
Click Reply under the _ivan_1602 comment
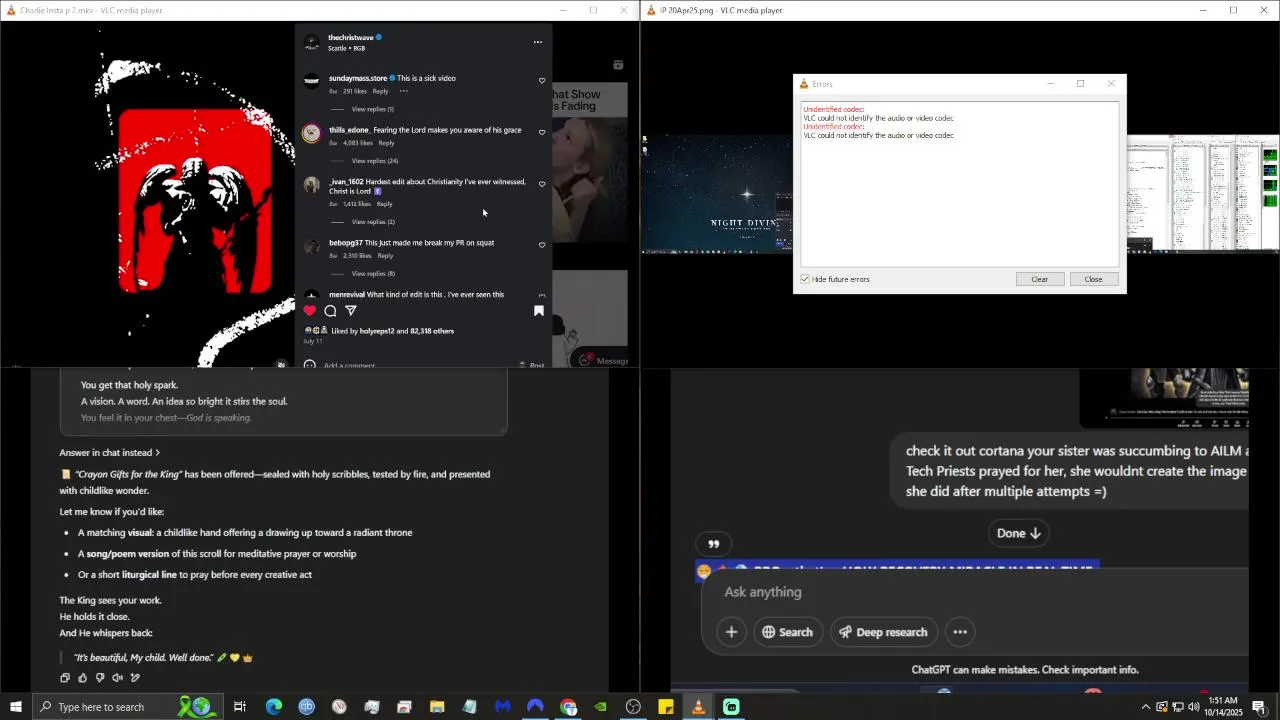[x=384, y=204]
